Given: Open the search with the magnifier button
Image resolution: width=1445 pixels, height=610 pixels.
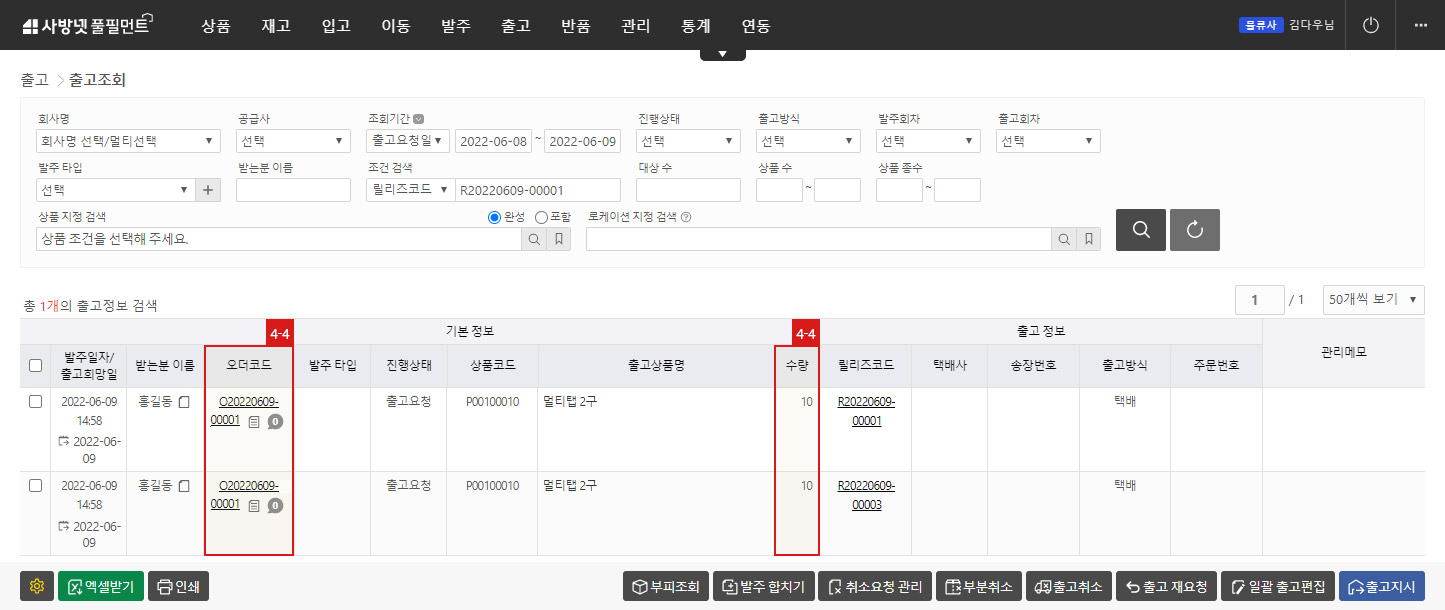Looking at the screenshot, I should [x=1140, y=229].
